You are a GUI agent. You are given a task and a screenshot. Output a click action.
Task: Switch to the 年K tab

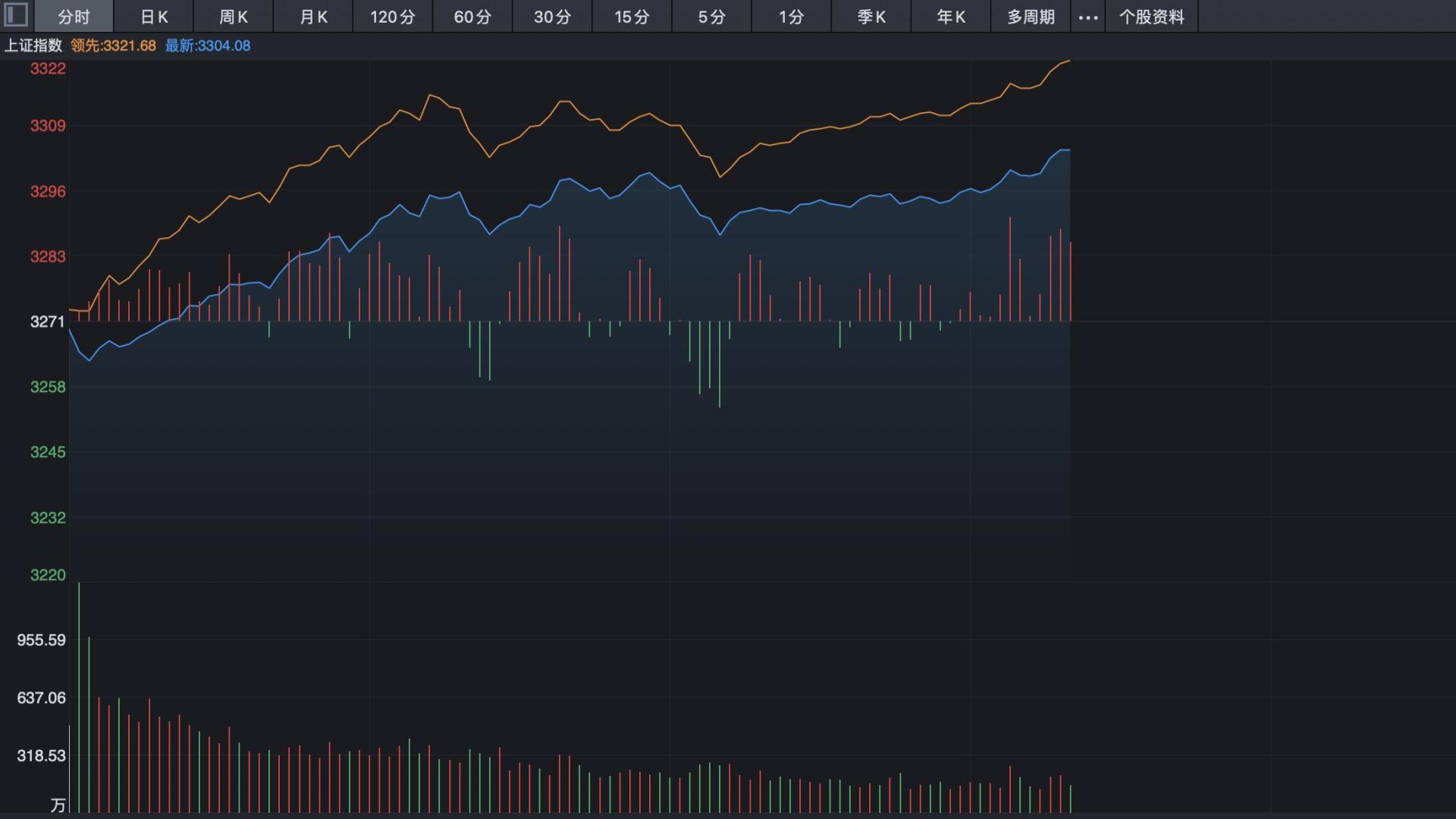tap(951, 17)
